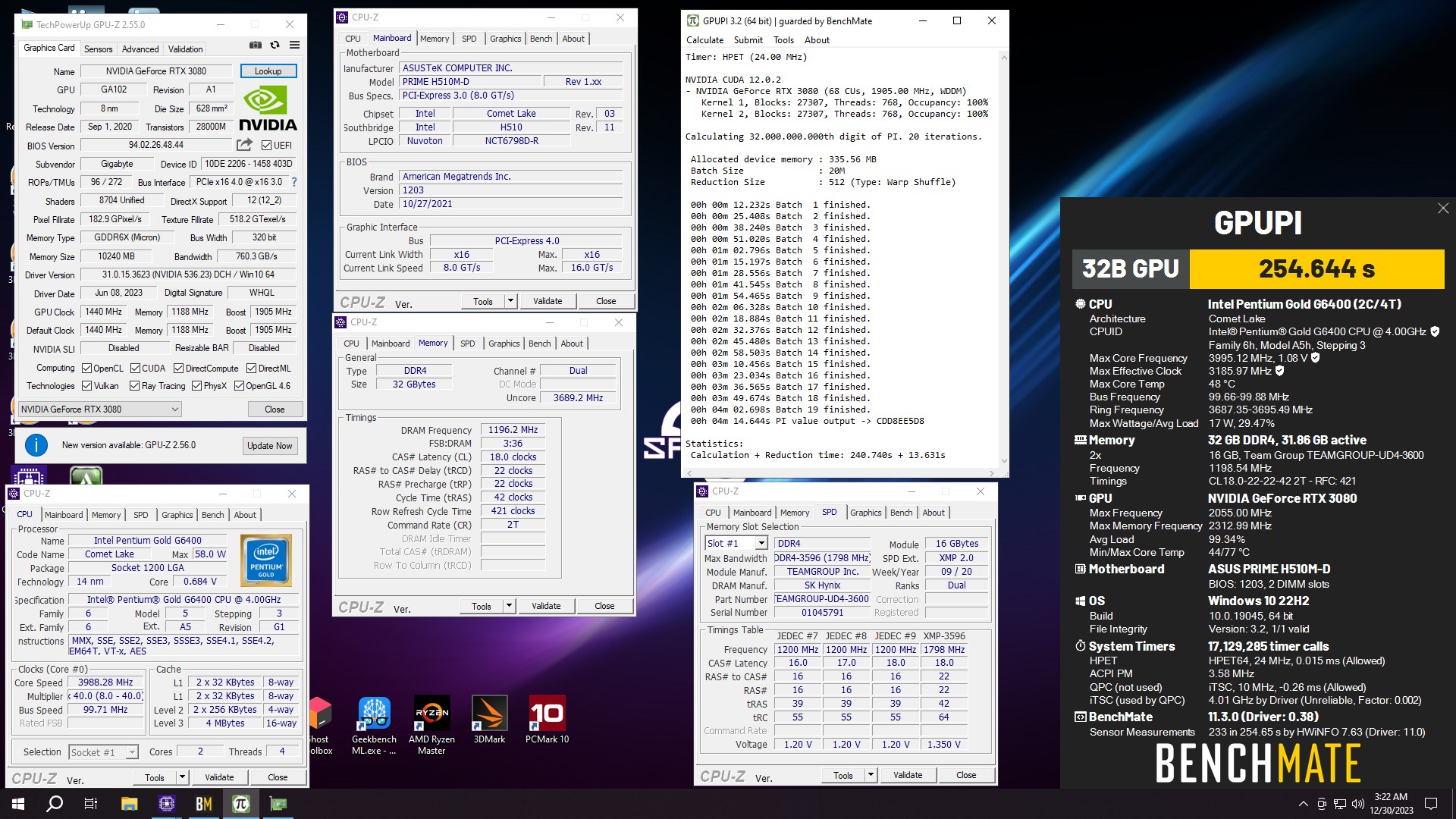Viewport: 1456px width, 819px height.
Task: Open Geekbench ML desktop shortcut
Action: (x=374, y=726)
